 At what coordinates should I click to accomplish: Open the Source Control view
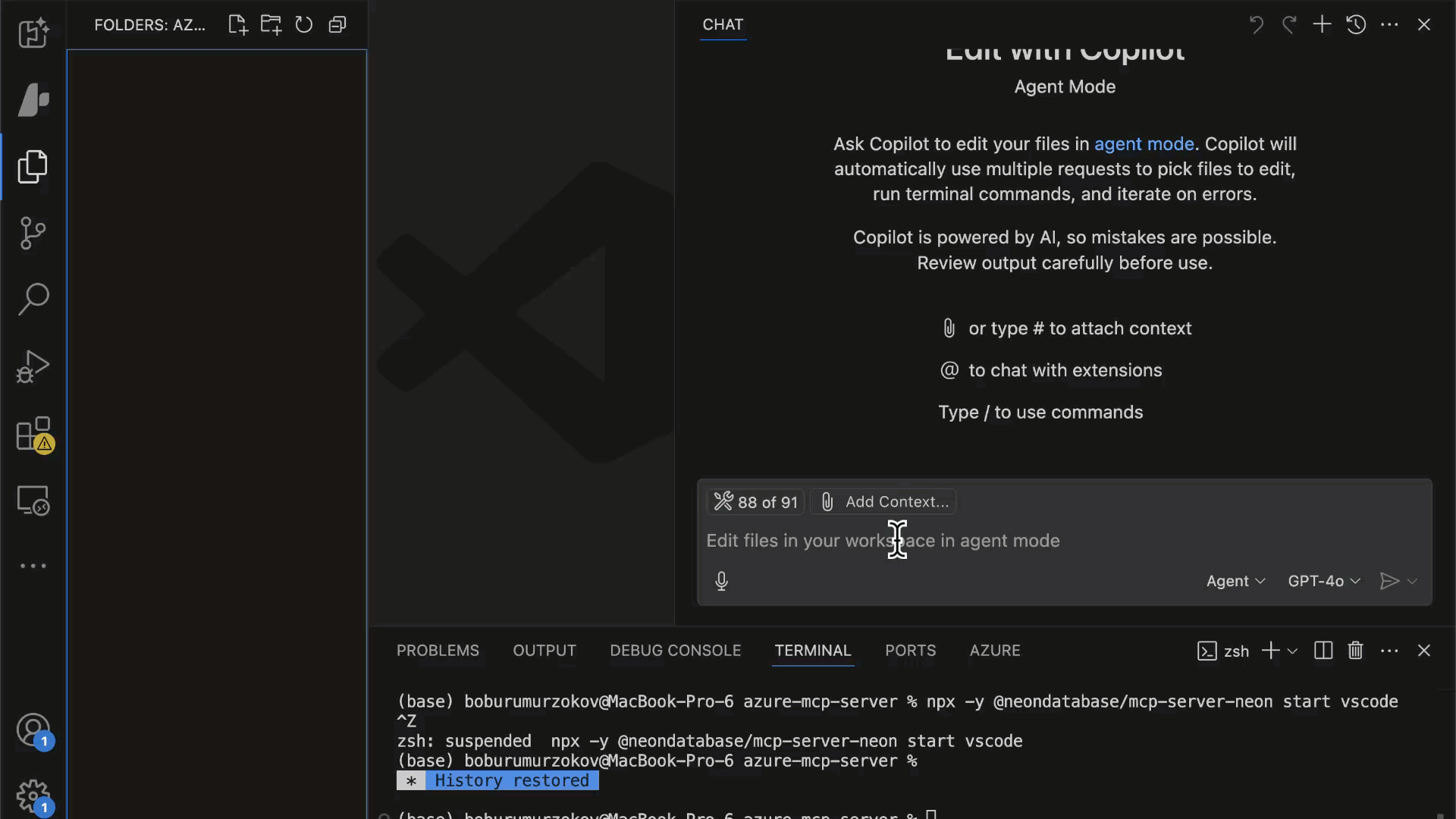pyautogui.click(x=33, y=233)
